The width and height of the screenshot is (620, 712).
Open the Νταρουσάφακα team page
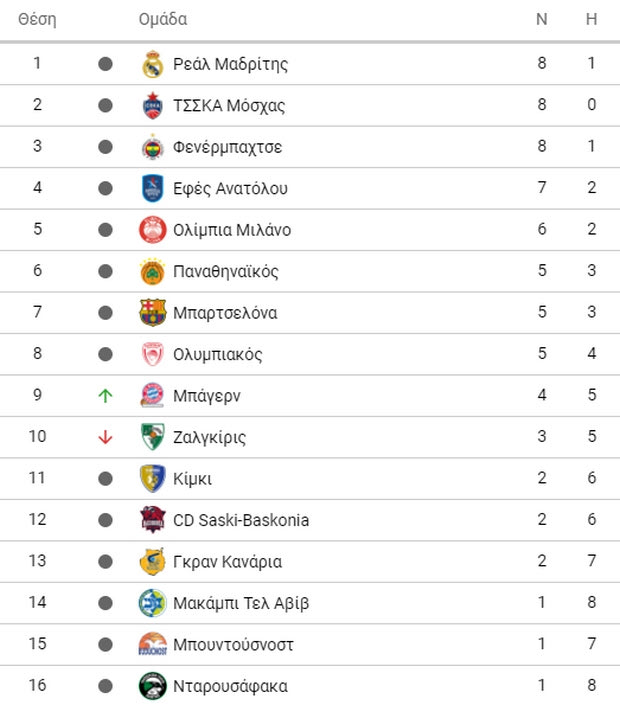click(x=230, y=686)
